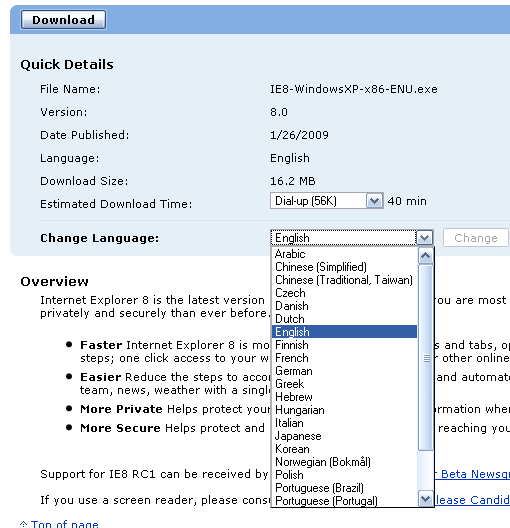Click the file name IE8-WindowsXP-x86-ENU.exe
Viewport: 510px width, 528px height.
tap(354, 89)
